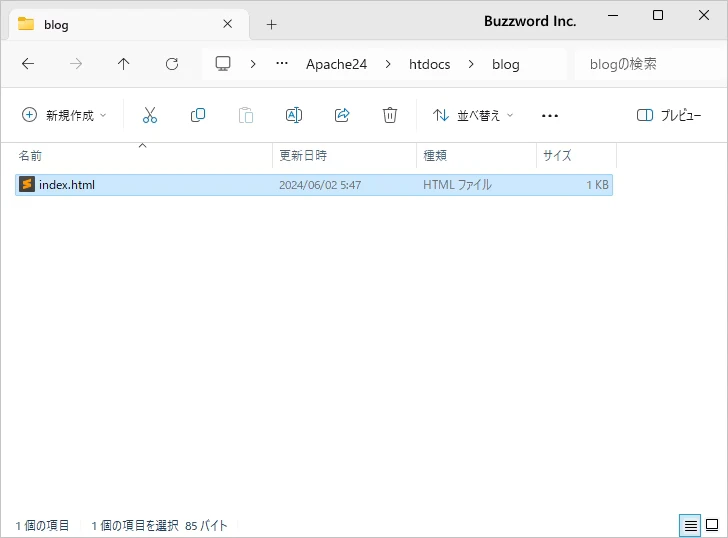
Task: Select the blog tab
Action: click(x=120, y=24)
